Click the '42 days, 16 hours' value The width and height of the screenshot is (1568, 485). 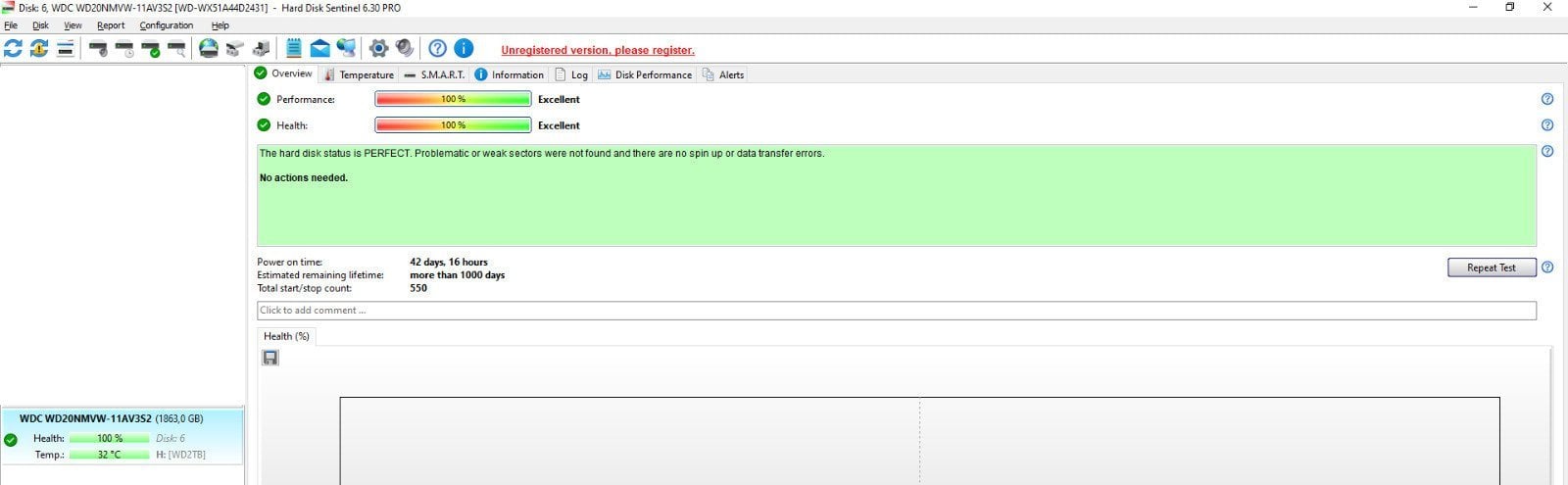(449, 262)
